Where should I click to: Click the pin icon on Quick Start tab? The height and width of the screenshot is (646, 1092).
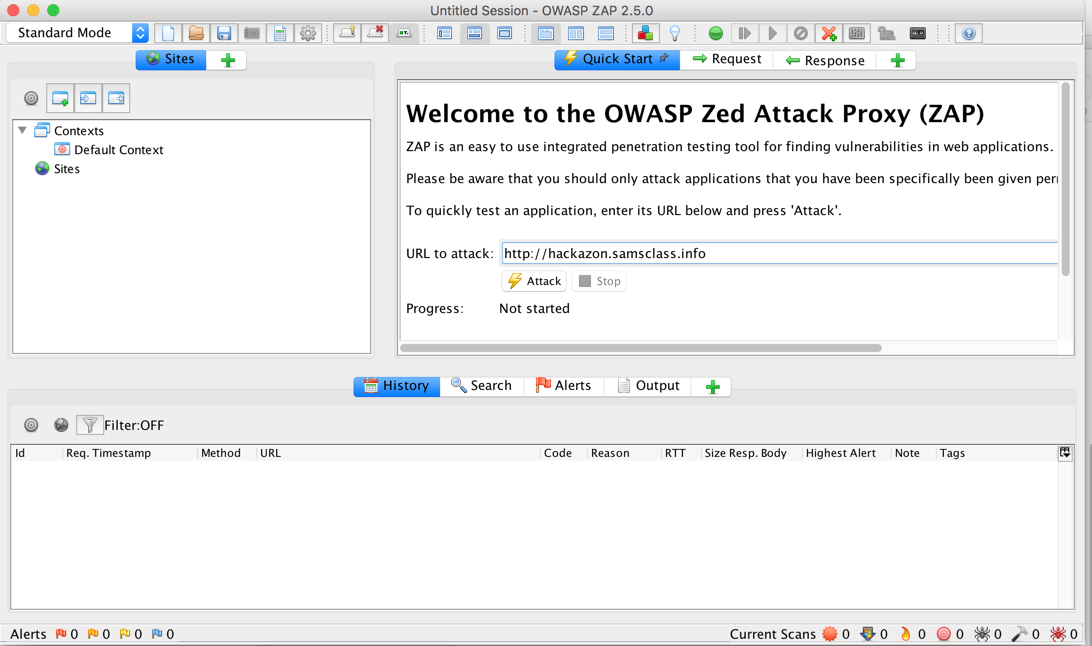click(664, 58)
